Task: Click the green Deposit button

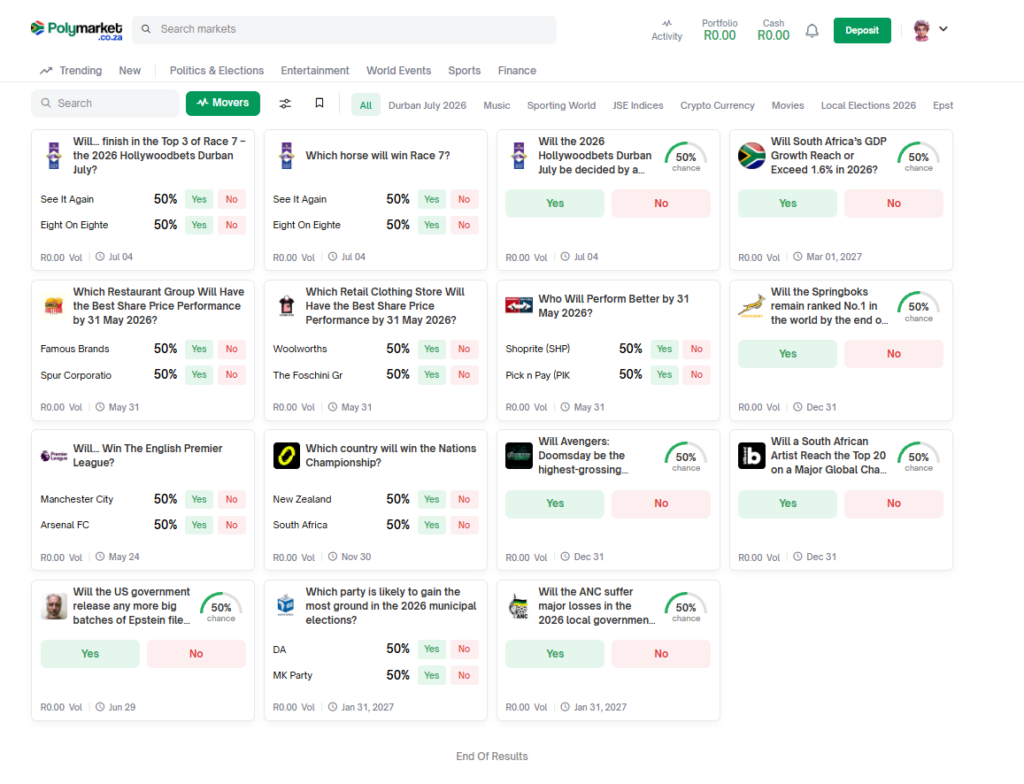Action: pyautogui.click(x=862, y=31)
